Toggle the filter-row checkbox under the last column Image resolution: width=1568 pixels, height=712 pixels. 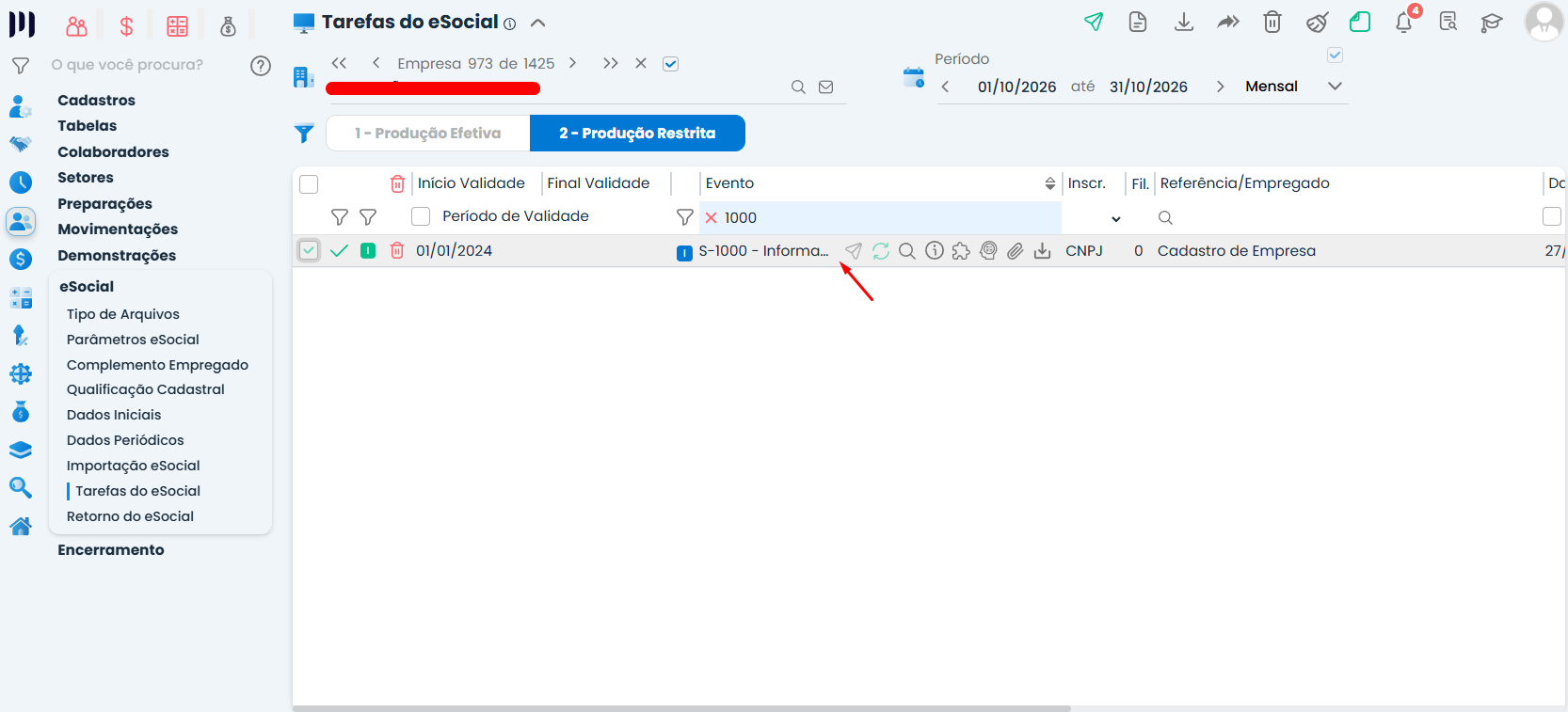tap(1552, 216)
